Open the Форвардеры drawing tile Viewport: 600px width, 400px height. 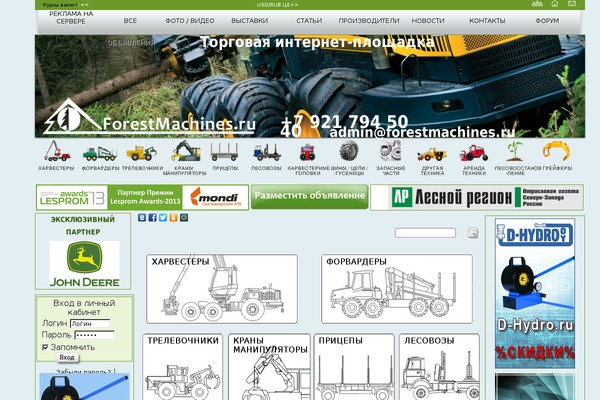[397, 289]
